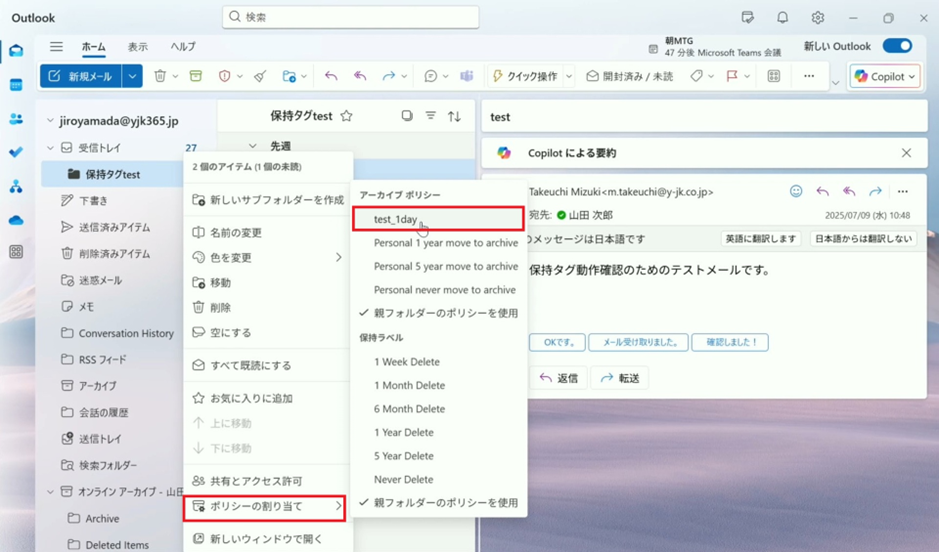Click the Reply all arrow in toolbar
Image resolution: width=939 pixels, height=552 pixels.
pyautogui.click(x=360, y=76)
